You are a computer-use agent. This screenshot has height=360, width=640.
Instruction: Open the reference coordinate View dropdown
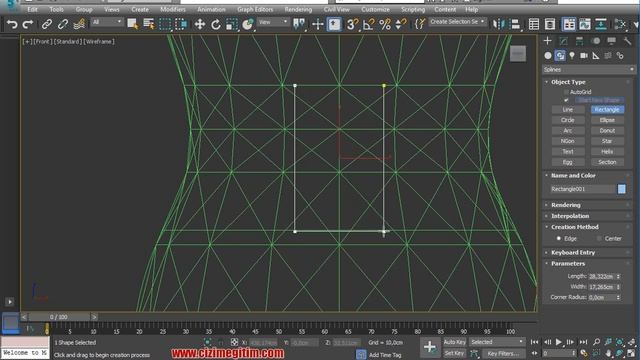273,22
